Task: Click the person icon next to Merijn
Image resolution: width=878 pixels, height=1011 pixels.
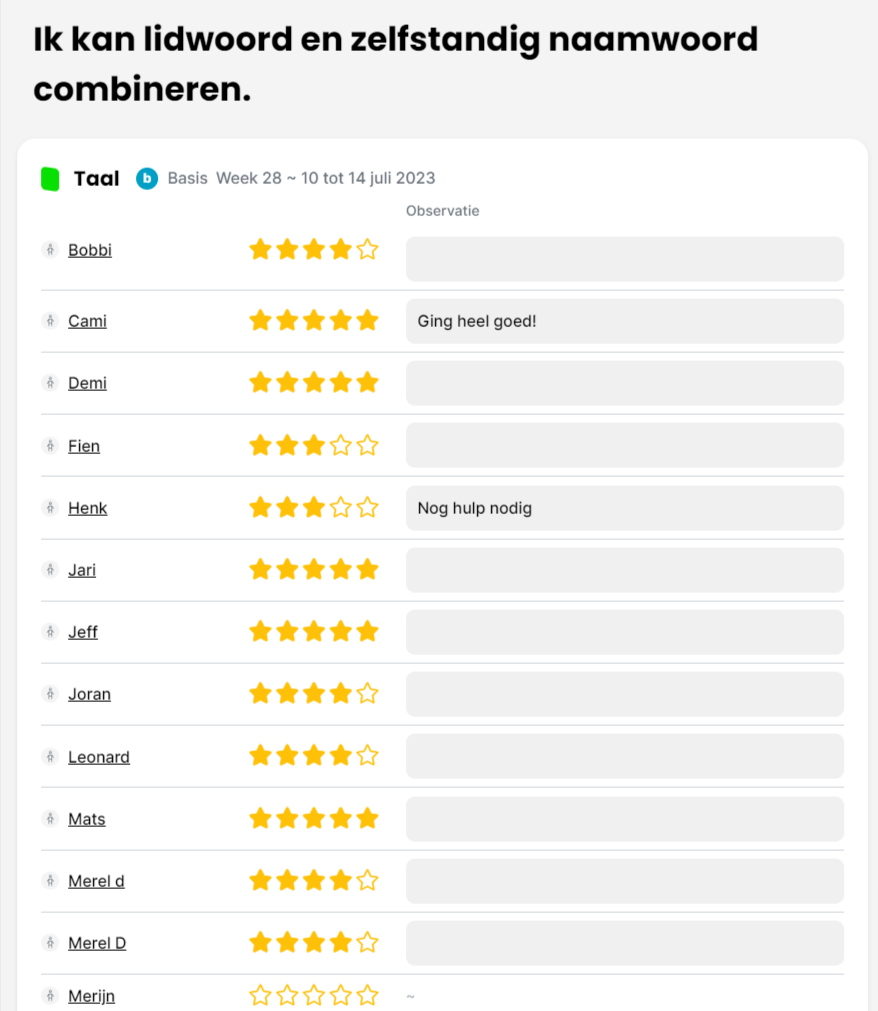Action: coord(50,996)
